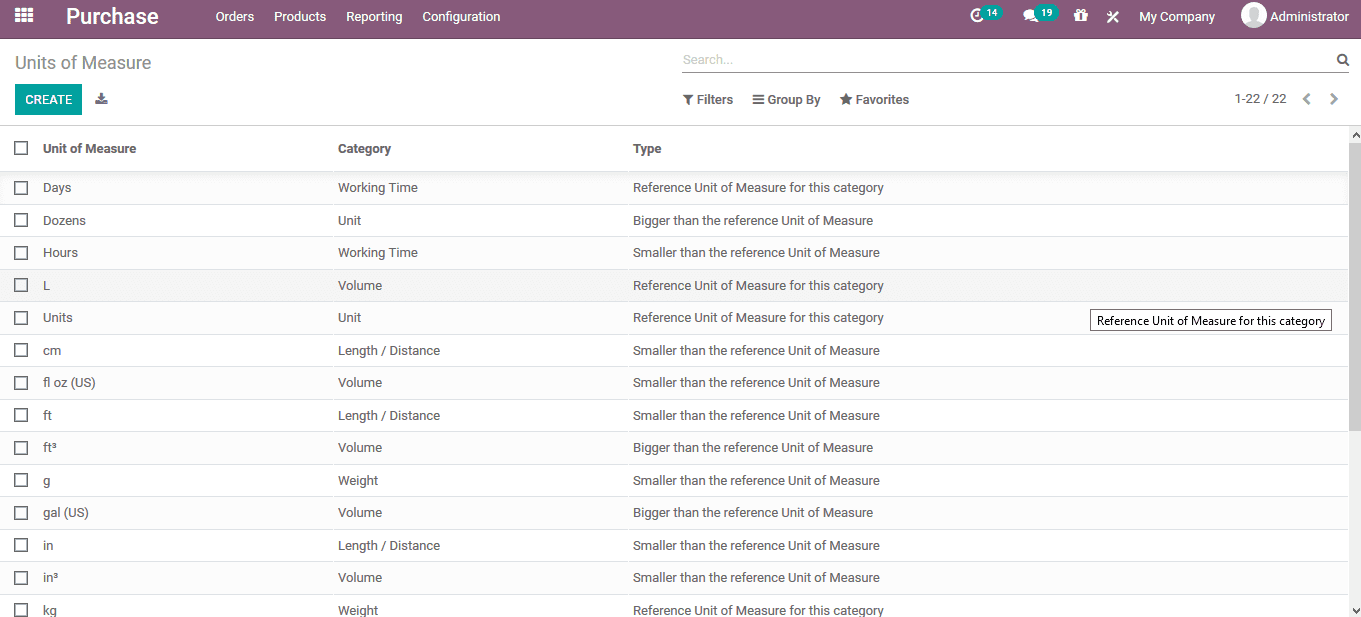Open the Filters dropdown
Image resolution: width=1361 pixels, height=617 pixels.
pos(707,99)
